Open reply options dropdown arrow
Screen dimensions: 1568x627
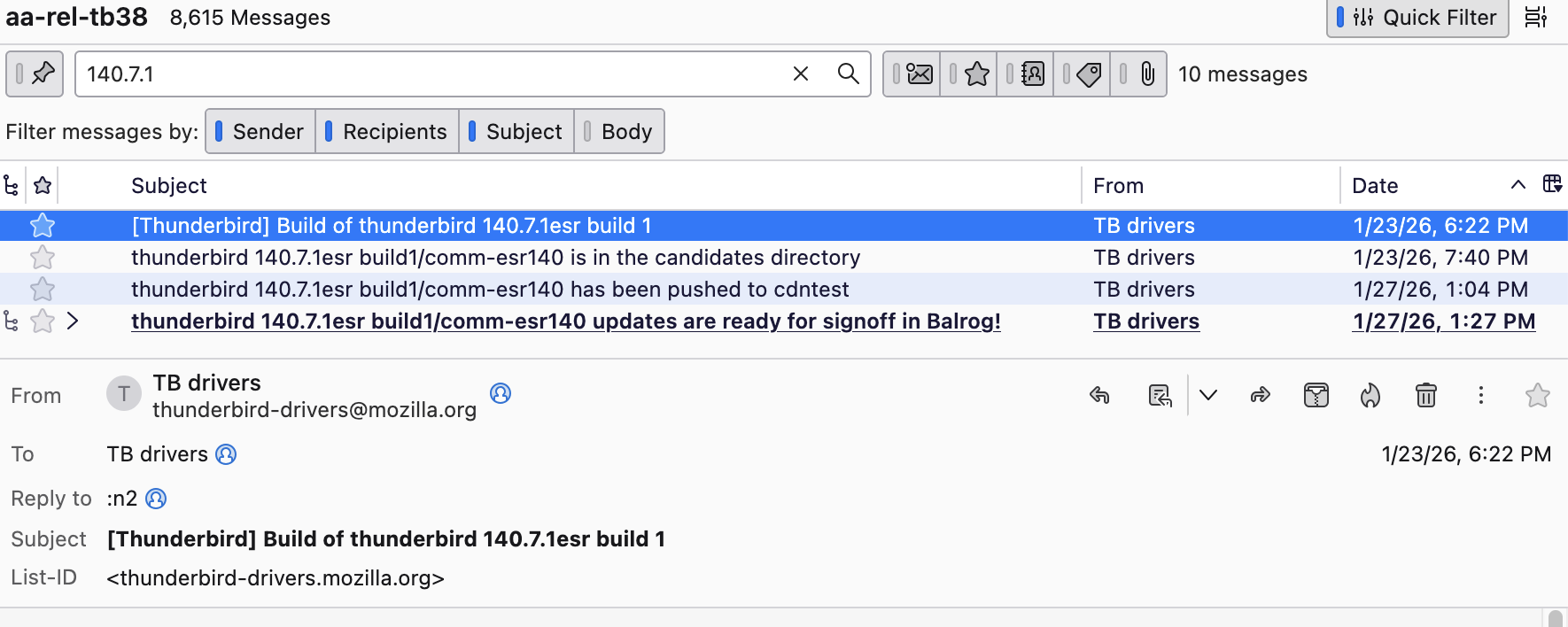pyautogui.click(x=1208, y=395)
